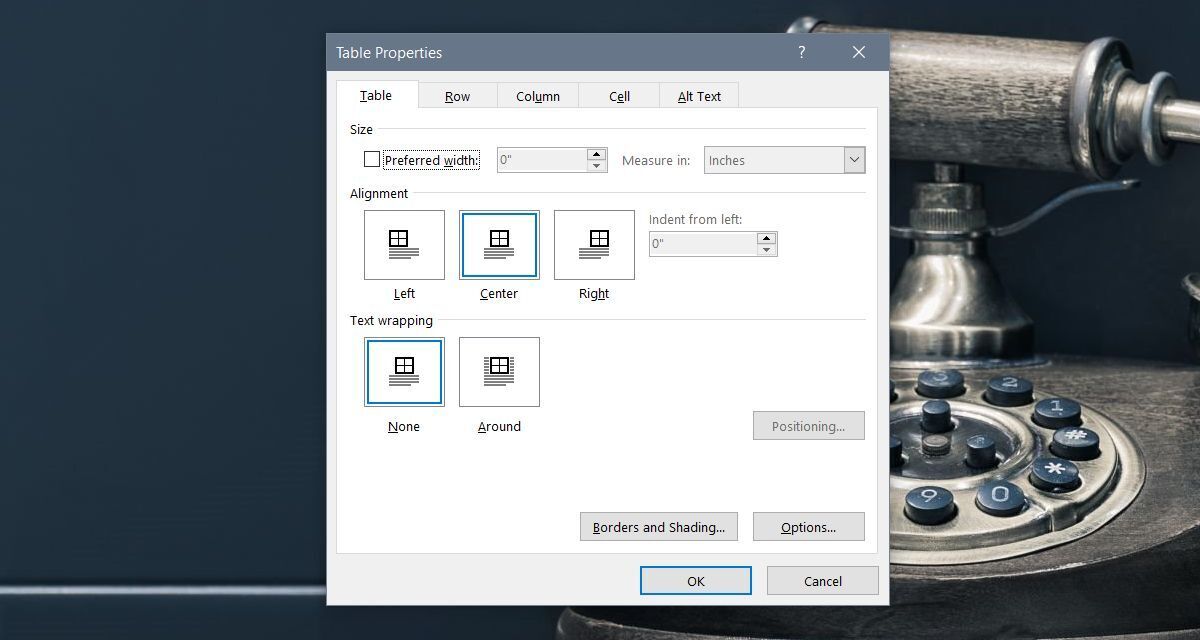Click inside the Preferred width field
The height and width of the screenshot is (640, 1200).
click(x=541, y=160)
